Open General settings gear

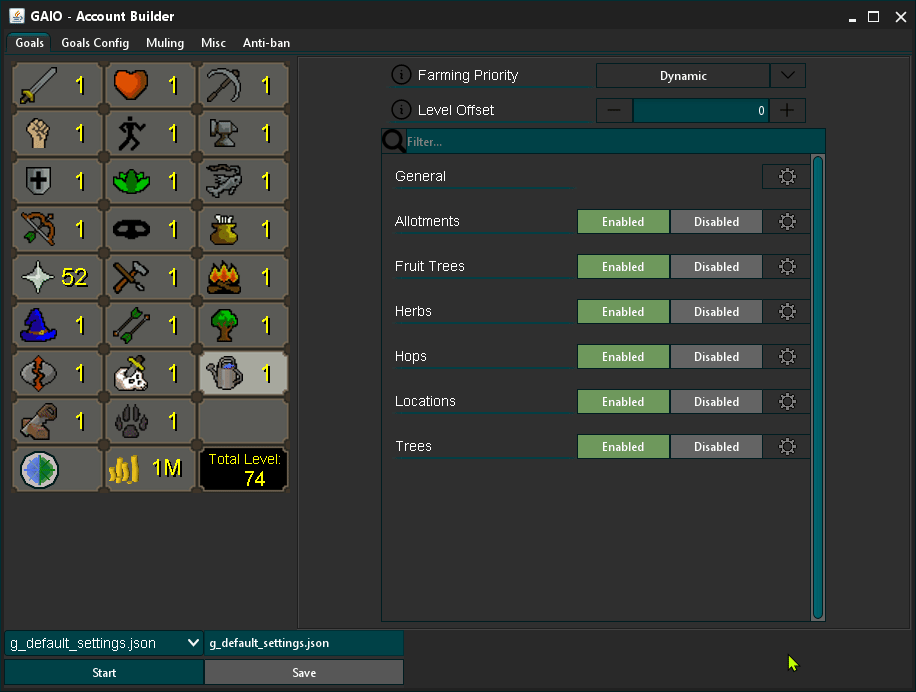[x=787, y=176]
